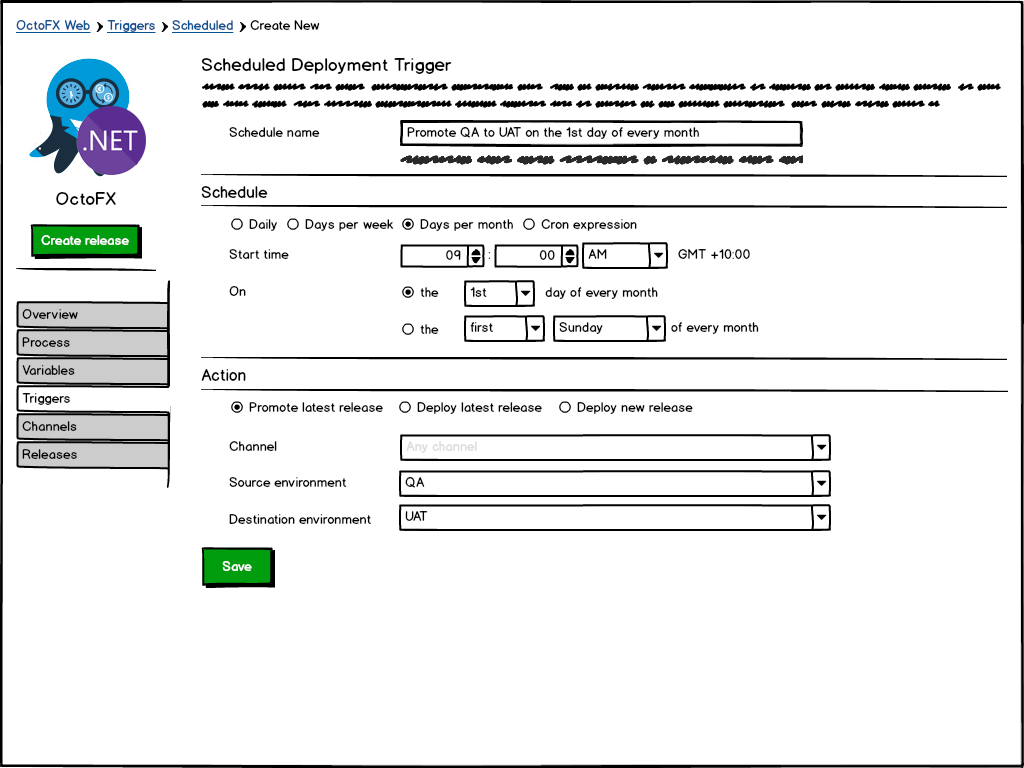The image size is (1024, 768).
Task: Expand the 1st day of month dropdown
Action: tap(525, 294)
